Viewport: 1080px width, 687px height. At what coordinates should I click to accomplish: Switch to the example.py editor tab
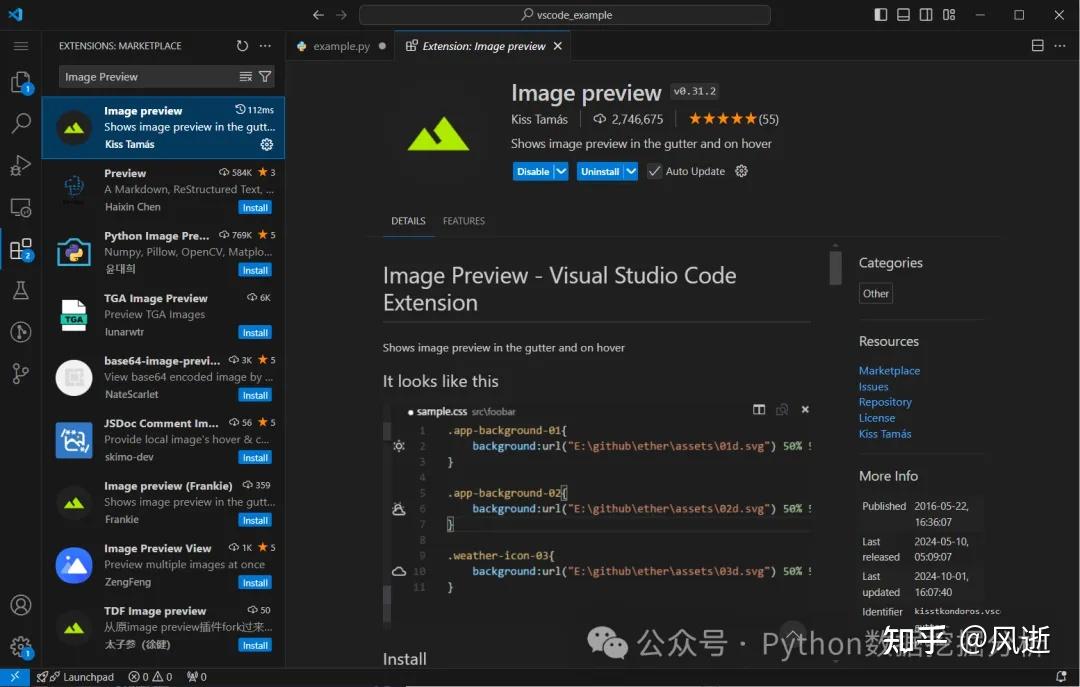(x=341, y=46)
